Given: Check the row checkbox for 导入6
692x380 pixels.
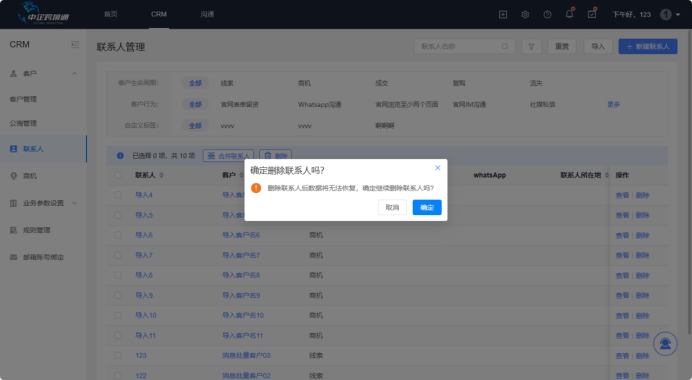Looking at the screenshot, I should point(118,235).
